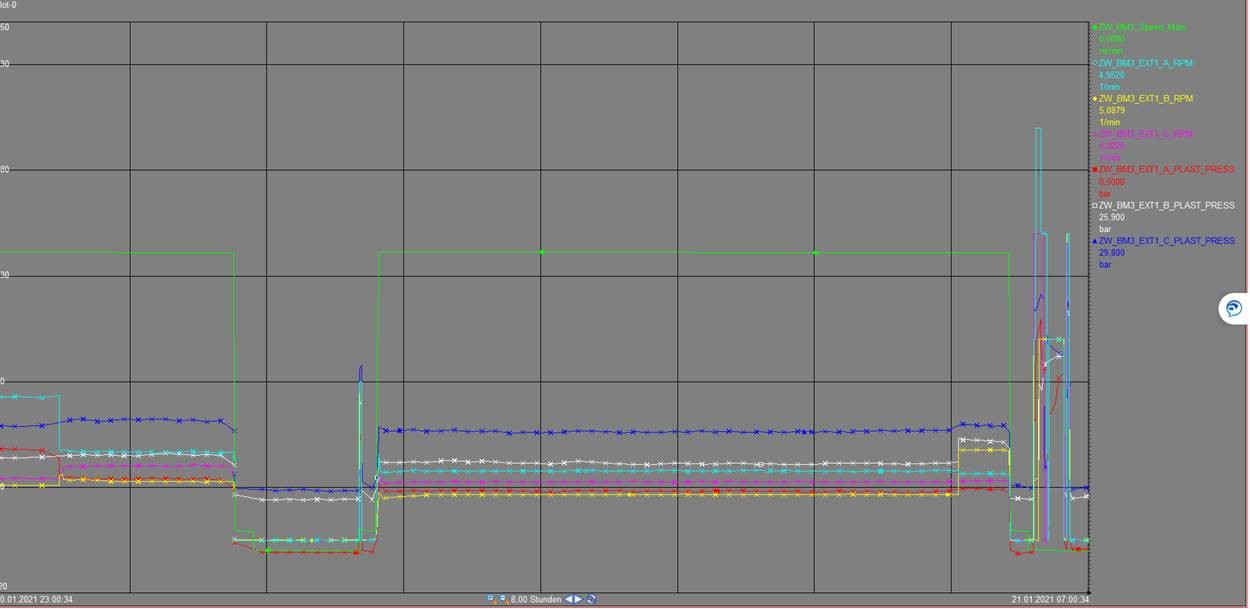1250x609 pixels.
Task: Click the 8,00 Stunden time span field
Action: 535,599
